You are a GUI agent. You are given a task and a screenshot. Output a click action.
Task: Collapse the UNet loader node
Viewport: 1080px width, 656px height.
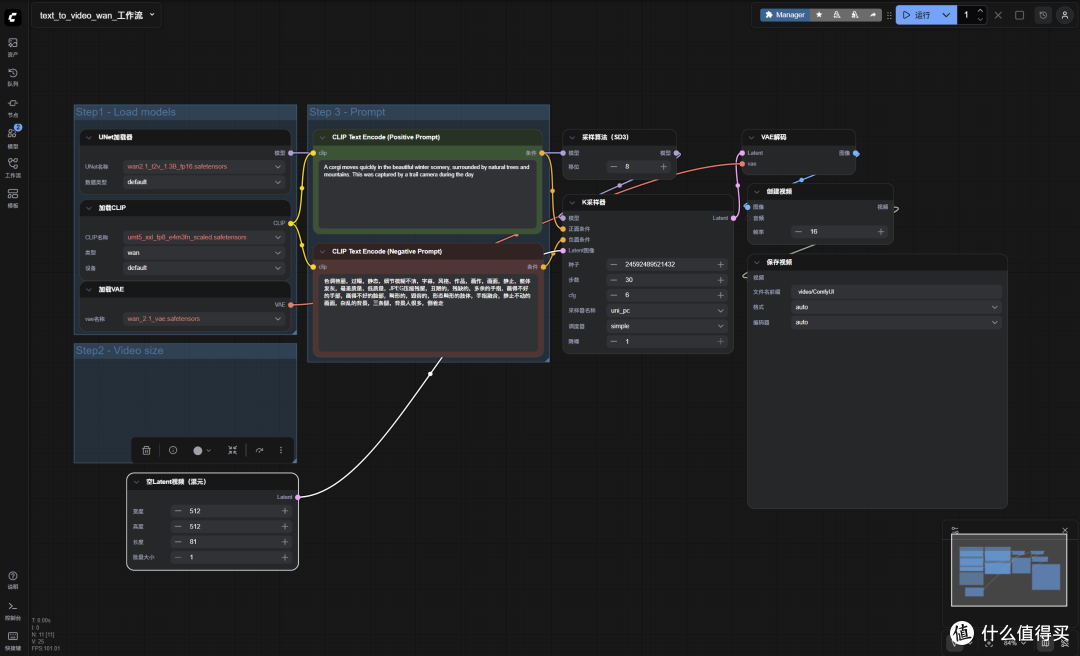(x=89, y=137)
